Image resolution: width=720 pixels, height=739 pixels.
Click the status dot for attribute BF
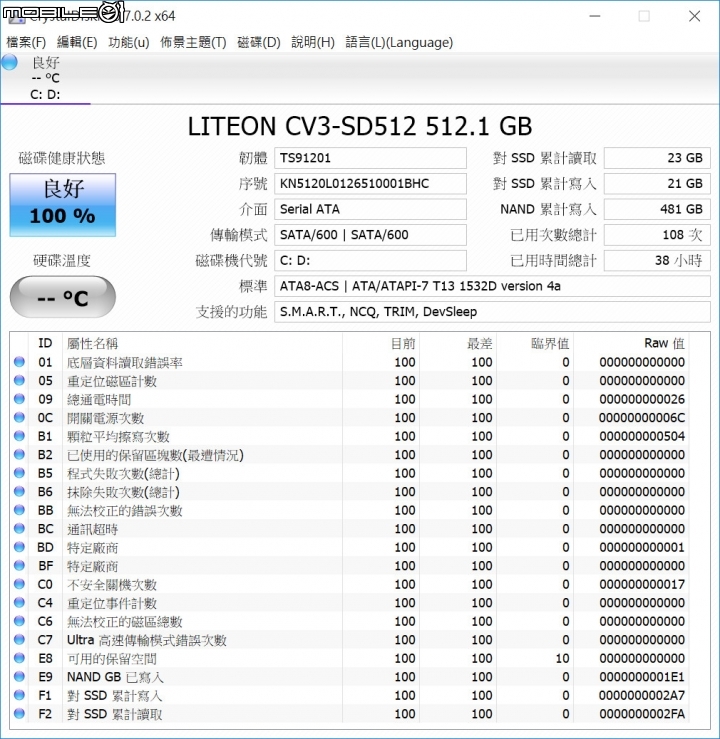coord(19,566)
